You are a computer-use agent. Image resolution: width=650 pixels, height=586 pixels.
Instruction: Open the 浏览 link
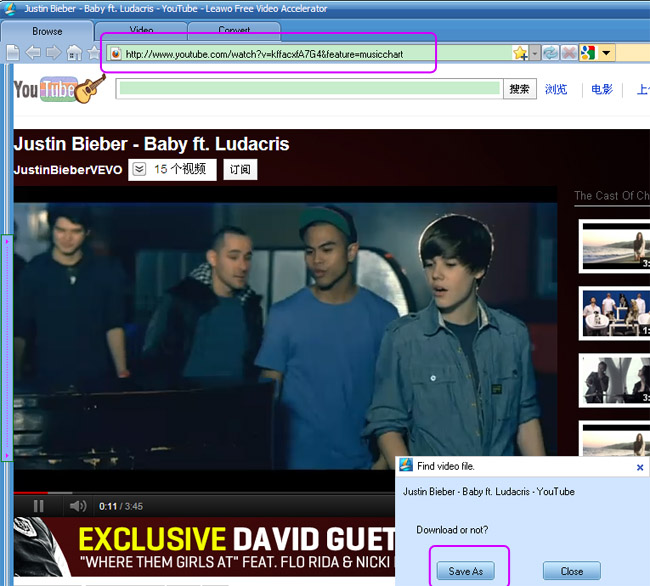click(556, 89)
